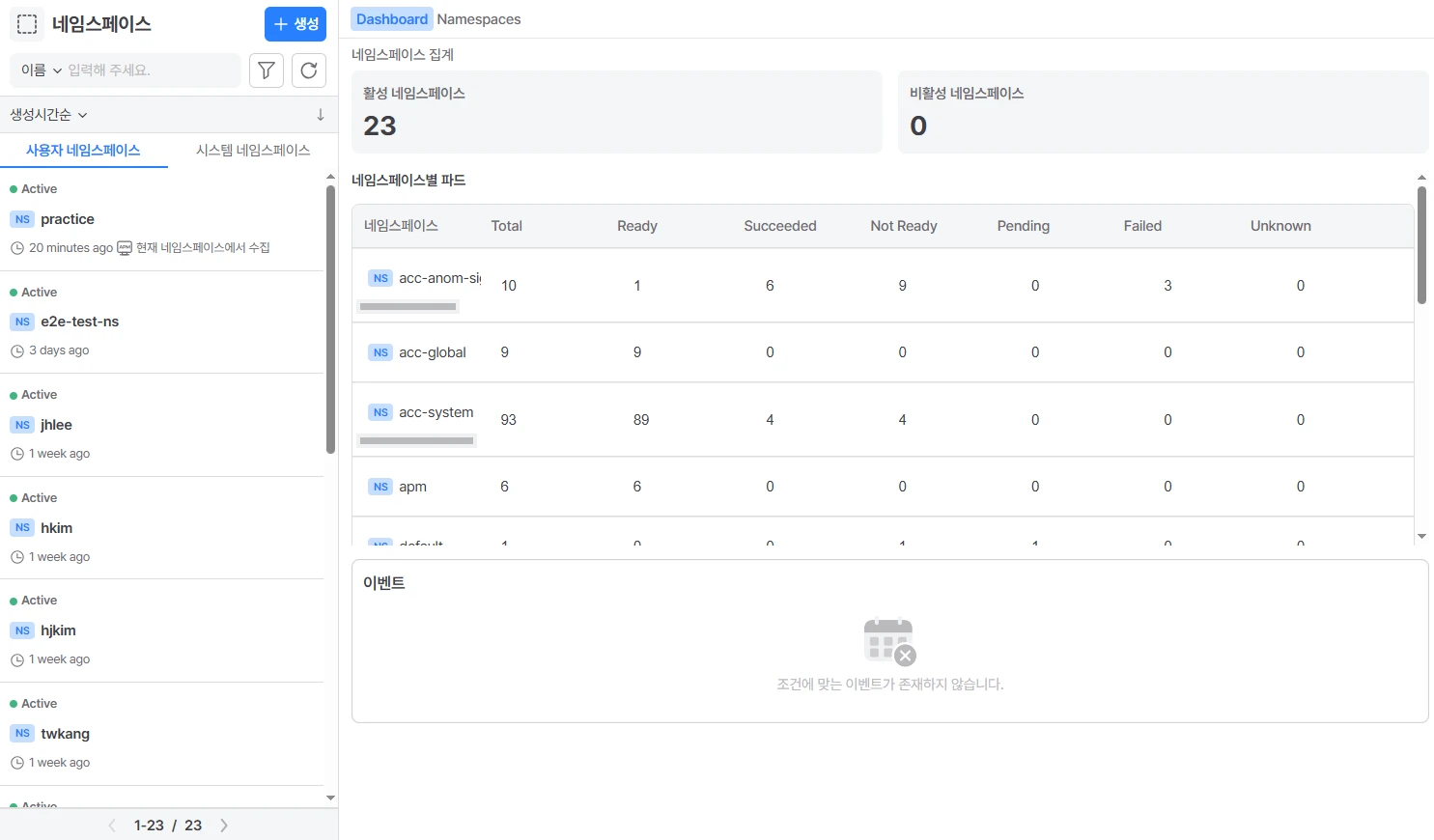Click the inactive namespaces count 0
This screenshot has width=1434, height=840.
point(918,126)
